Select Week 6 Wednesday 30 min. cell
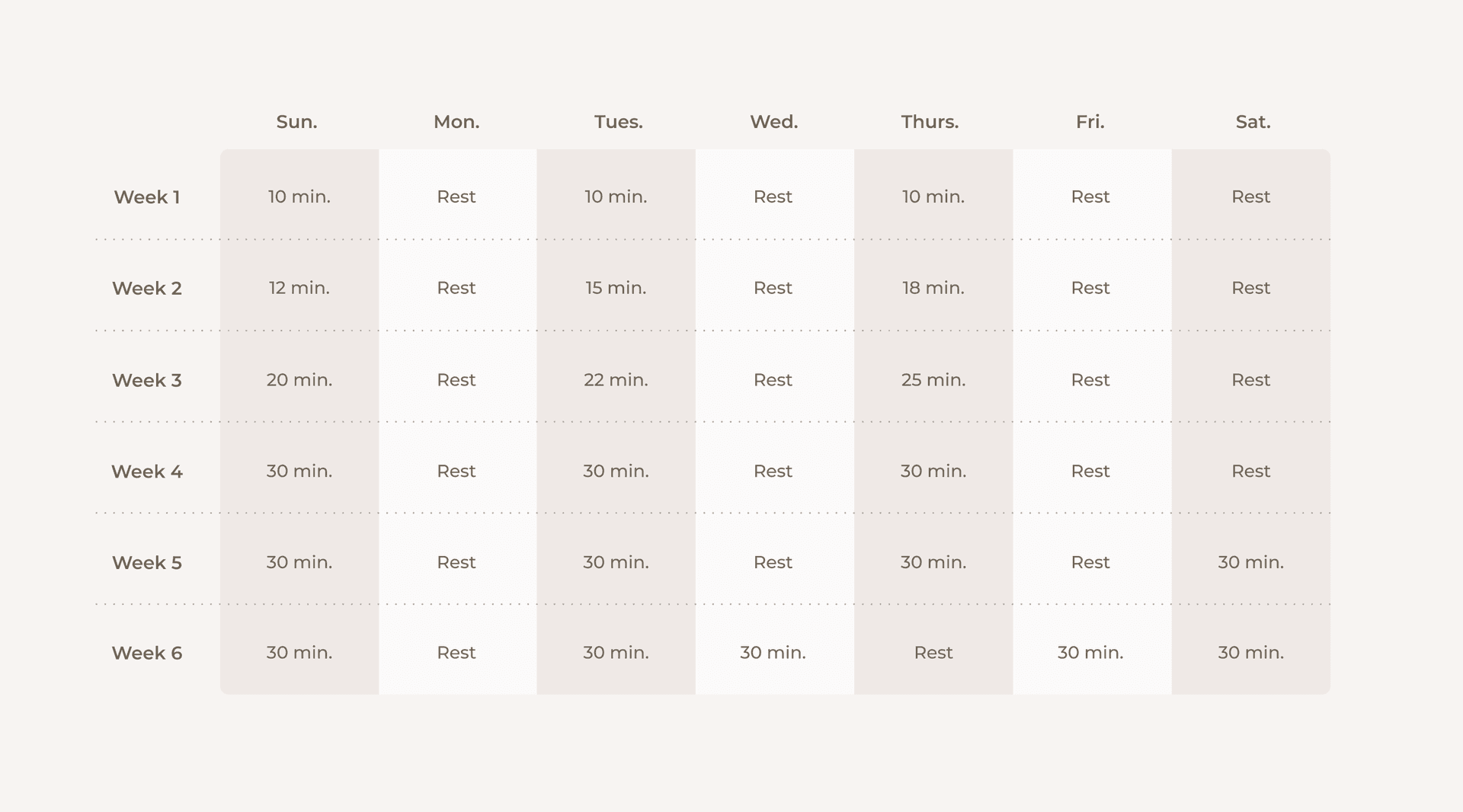1463x812 pixels. 773,653
